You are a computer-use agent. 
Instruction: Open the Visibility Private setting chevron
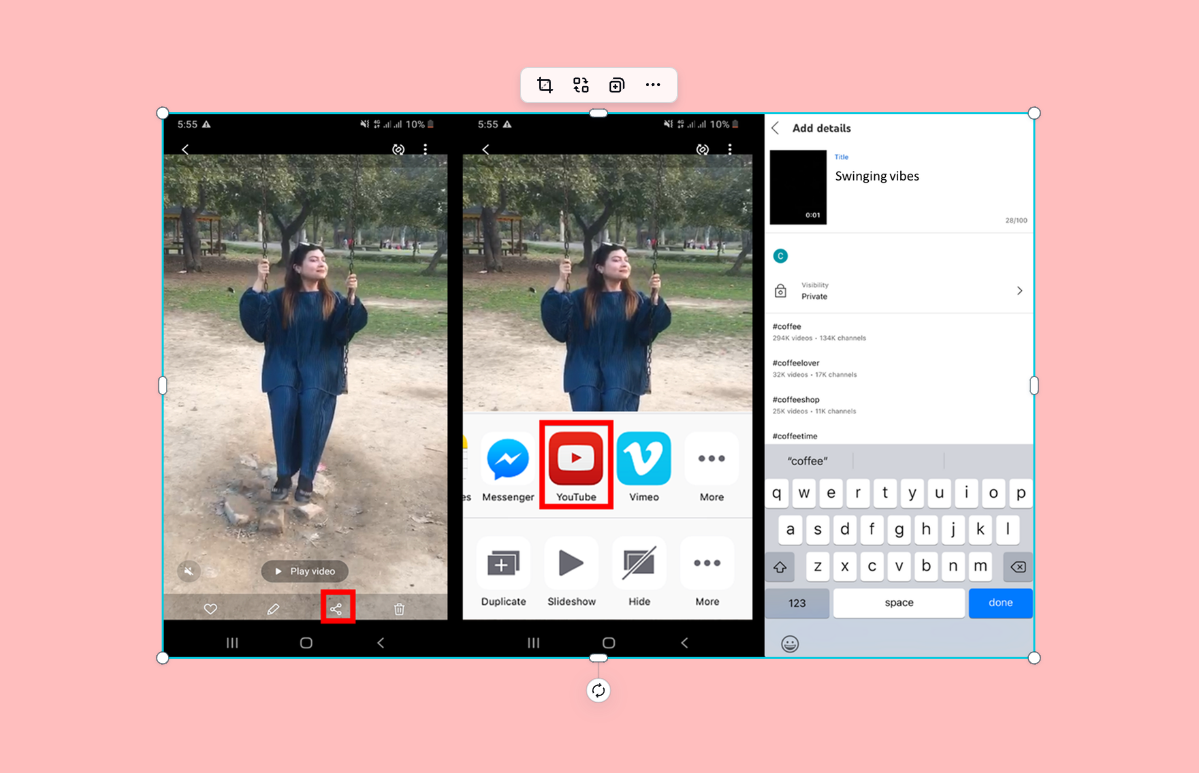(1019, 291)
